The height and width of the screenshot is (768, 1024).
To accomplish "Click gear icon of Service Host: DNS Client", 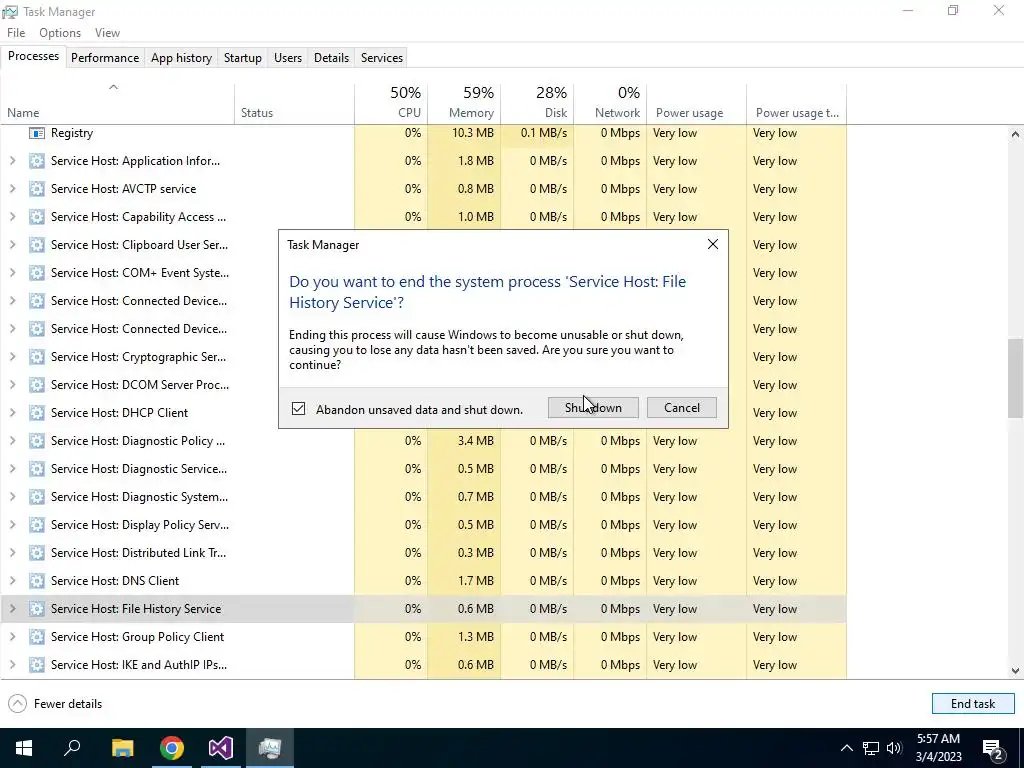I will [x=37, y=581].
